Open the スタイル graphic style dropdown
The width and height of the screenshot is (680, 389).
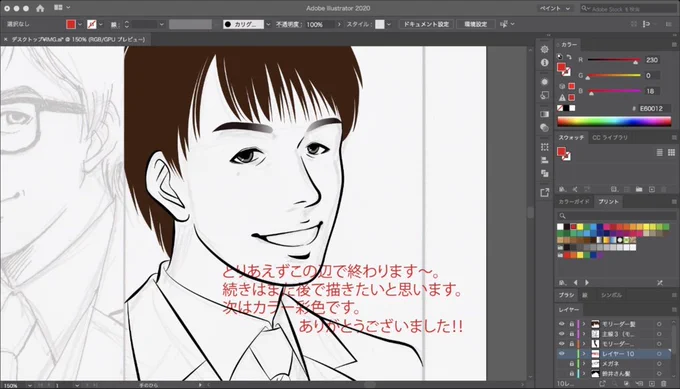[389, 24]
